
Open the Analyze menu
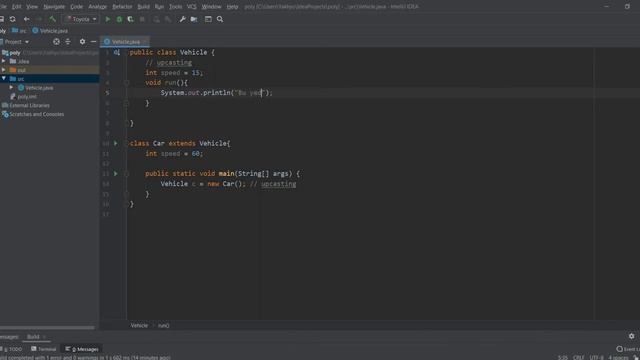[x=98, y=7]
